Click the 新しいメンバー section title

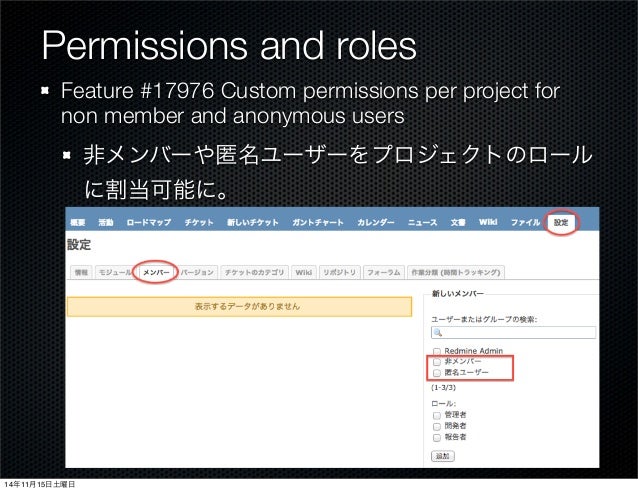tap(458, 293)
